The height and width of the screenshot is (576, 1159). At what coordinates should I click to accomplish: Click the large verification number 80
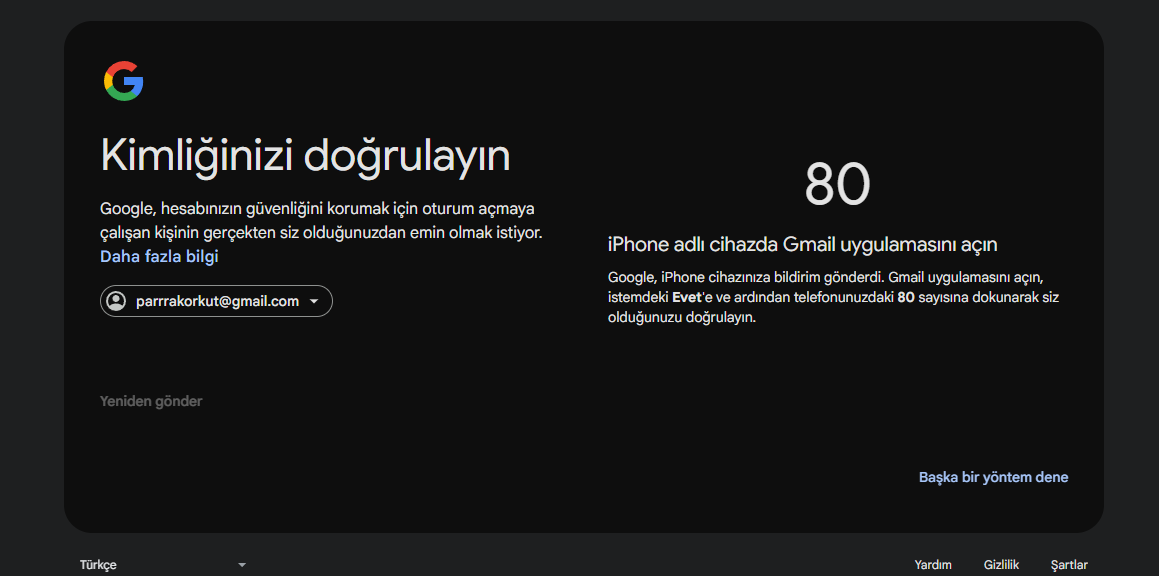coord(837,184)
